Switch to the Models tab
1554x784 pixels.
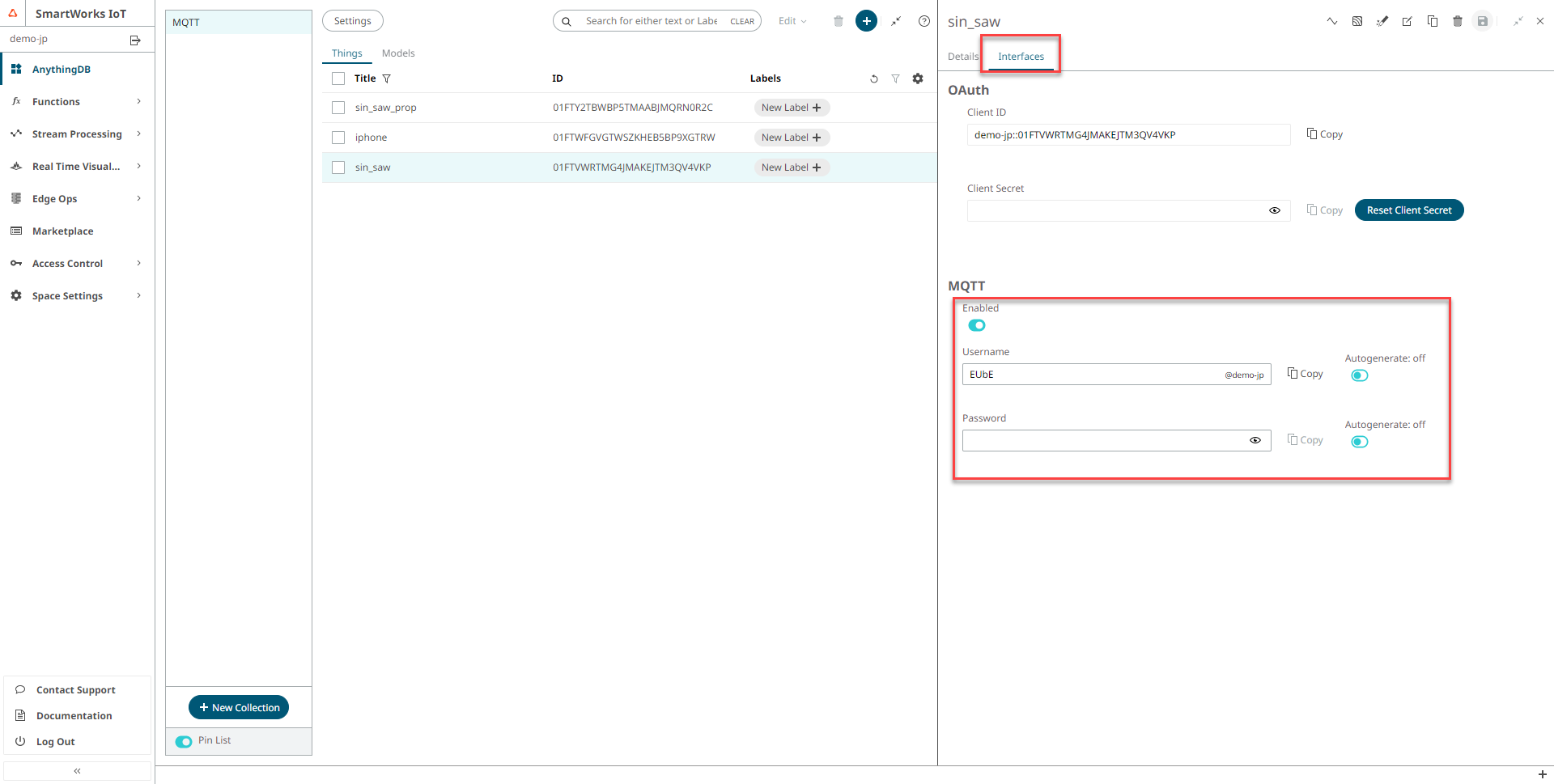398,53
